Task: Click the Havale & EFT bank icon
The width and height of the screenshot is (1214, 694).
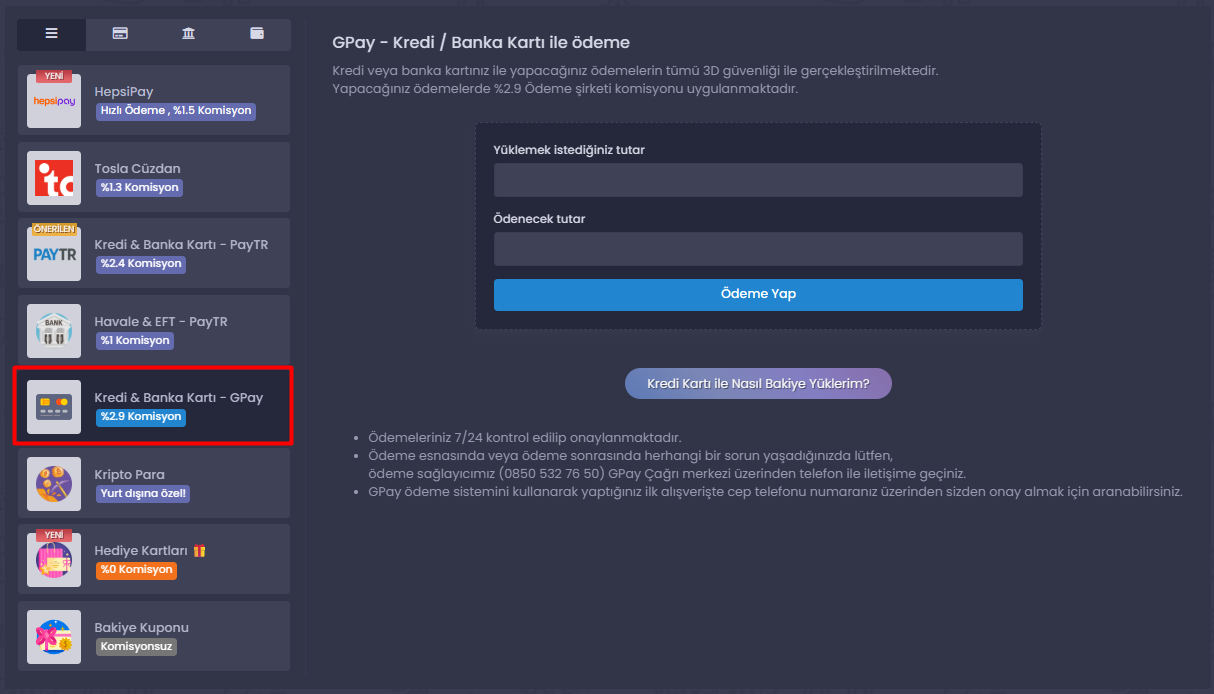Action: point(54,331)
